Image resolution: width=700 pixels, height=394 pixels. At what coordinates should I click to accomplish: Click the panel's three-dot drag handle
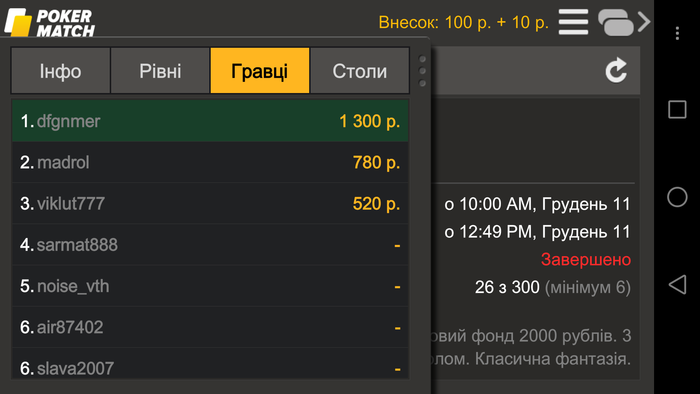422,71
